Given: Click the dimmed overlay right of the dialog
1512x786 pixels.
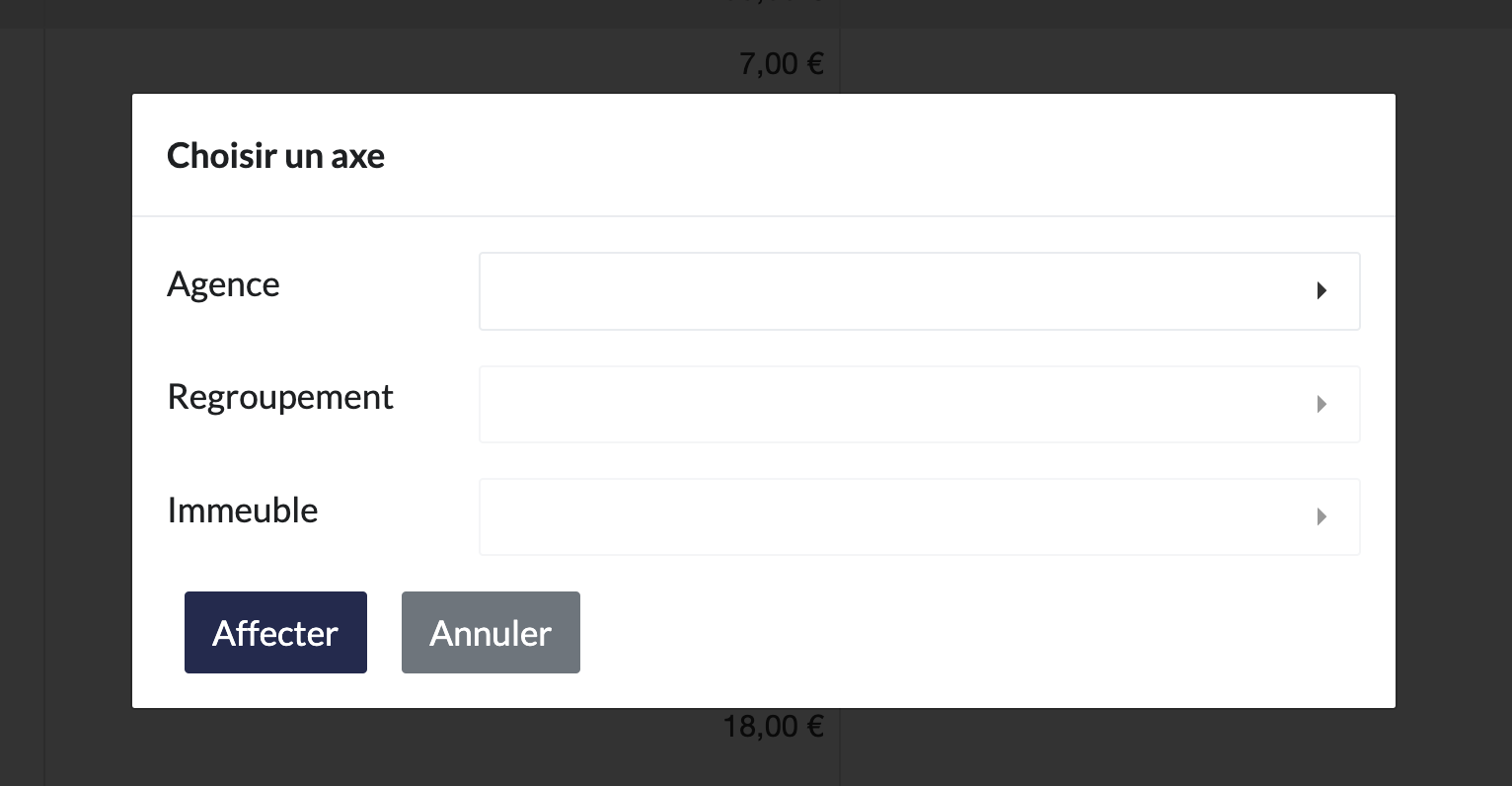Looking at the screenshot, I should (x=1453, y=395).
